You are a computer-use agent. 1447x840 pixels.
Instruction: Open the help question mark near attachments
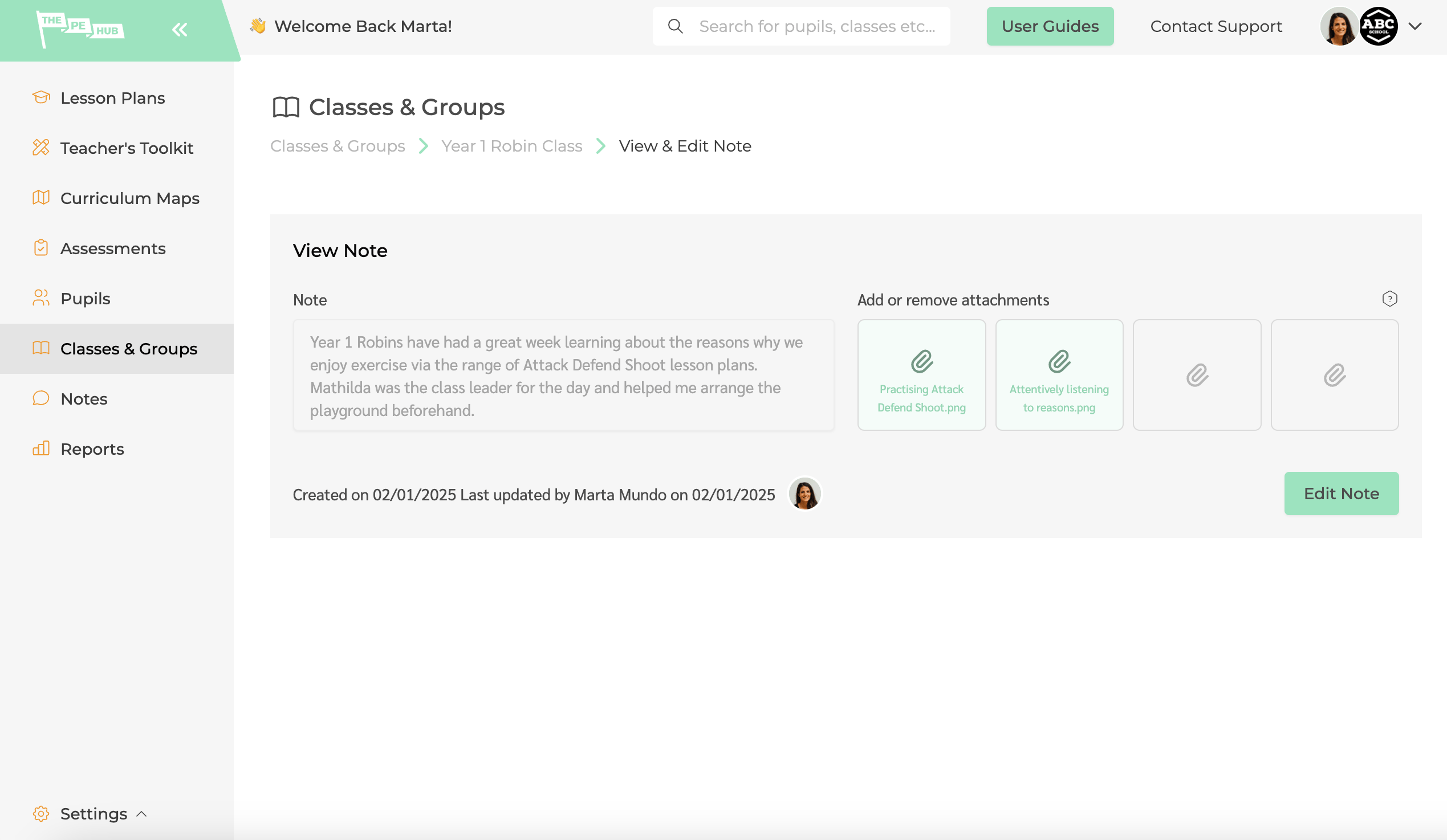coord(1389,299)
